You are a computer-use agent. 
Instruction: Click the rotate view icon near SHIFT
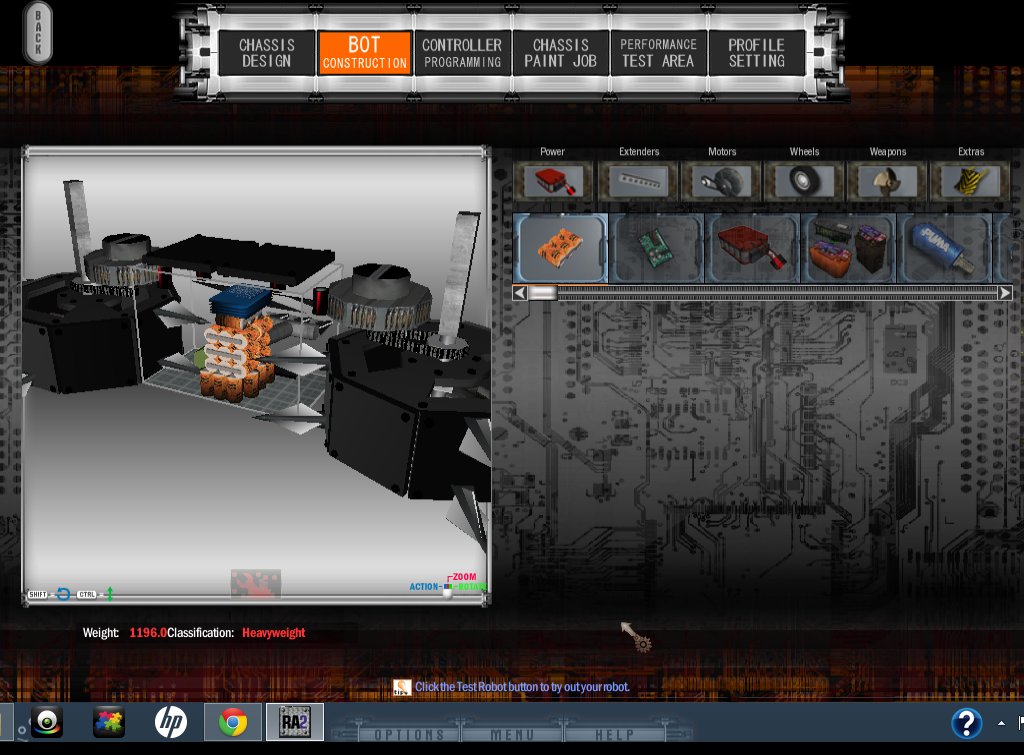pos(63,594)
